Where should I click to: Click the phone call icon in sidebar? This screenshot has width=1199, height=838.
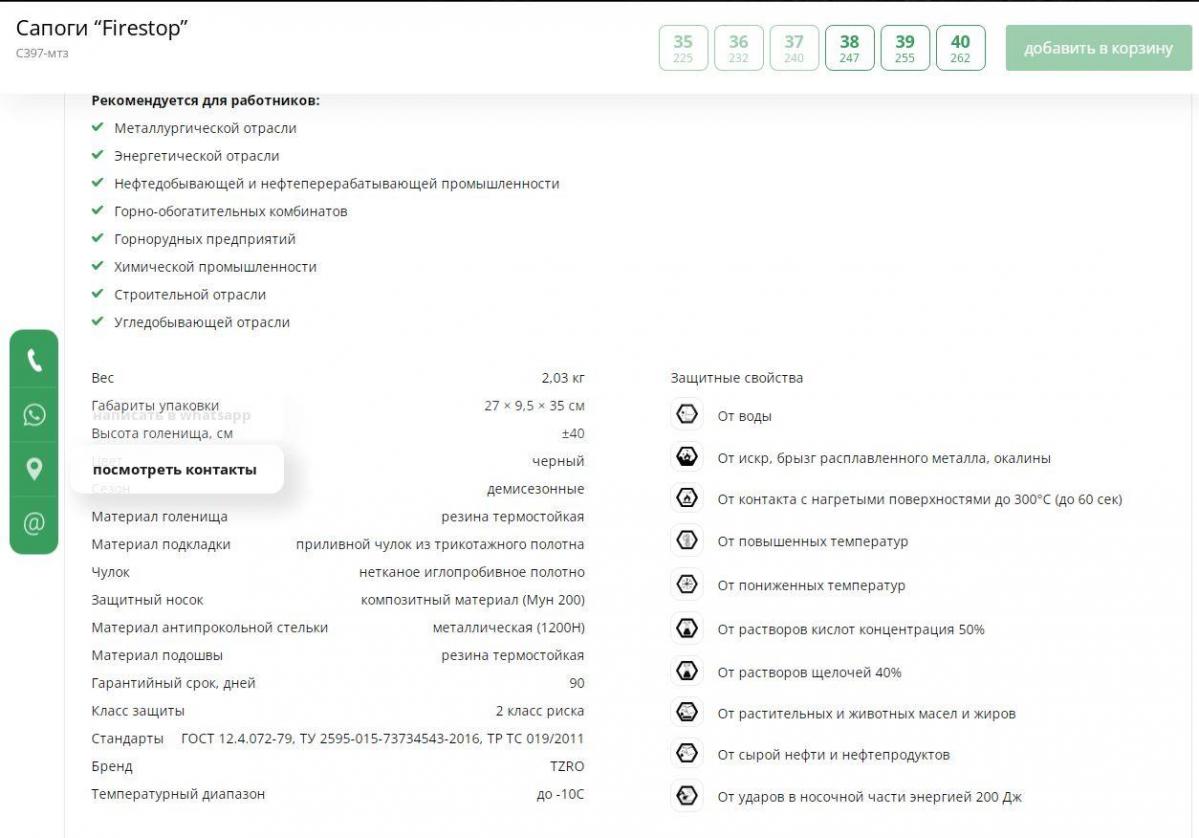tap(34, 360)
